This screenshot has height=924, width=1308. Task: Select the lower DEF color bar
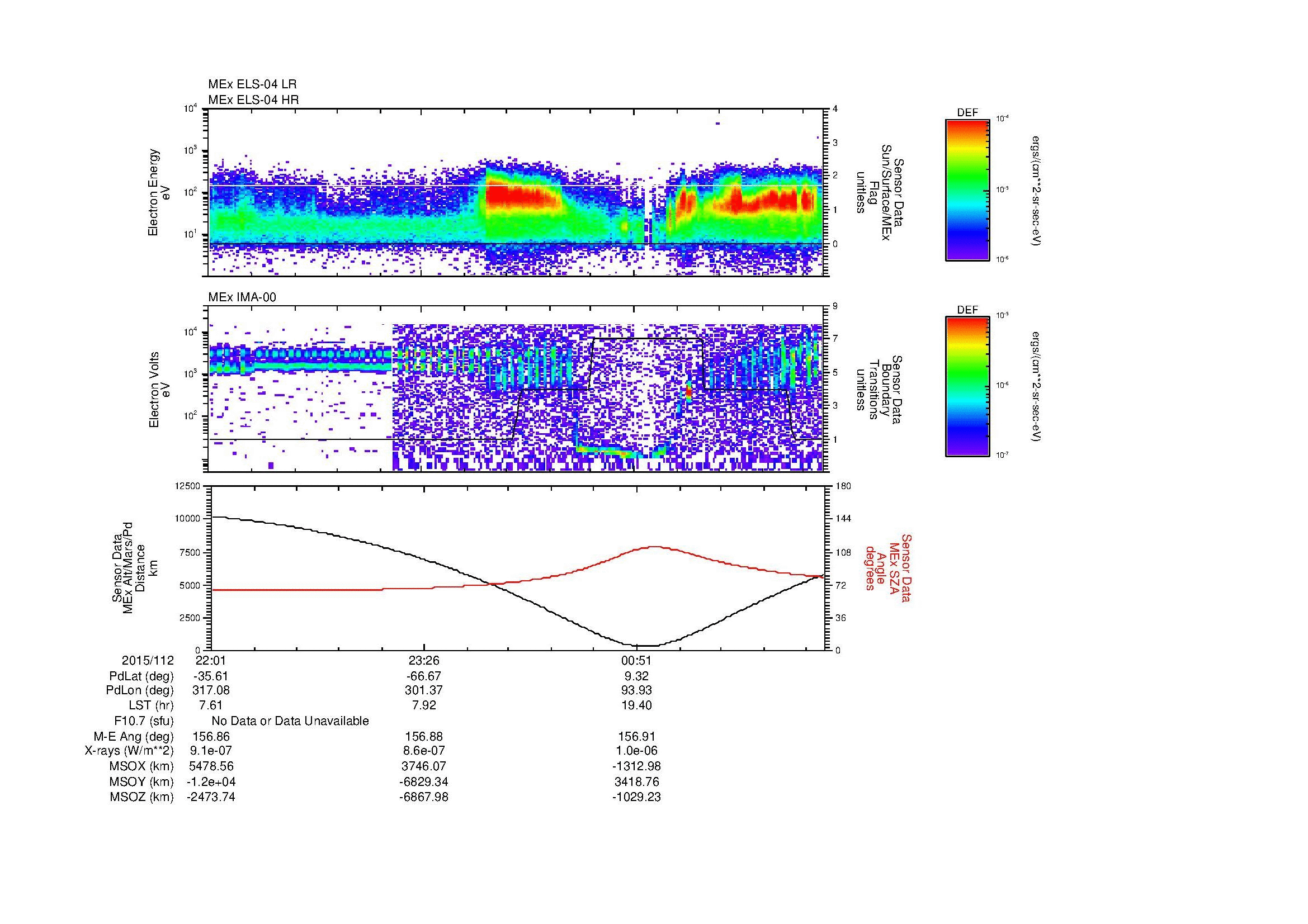pyautogui.click(x=967, y=387)
